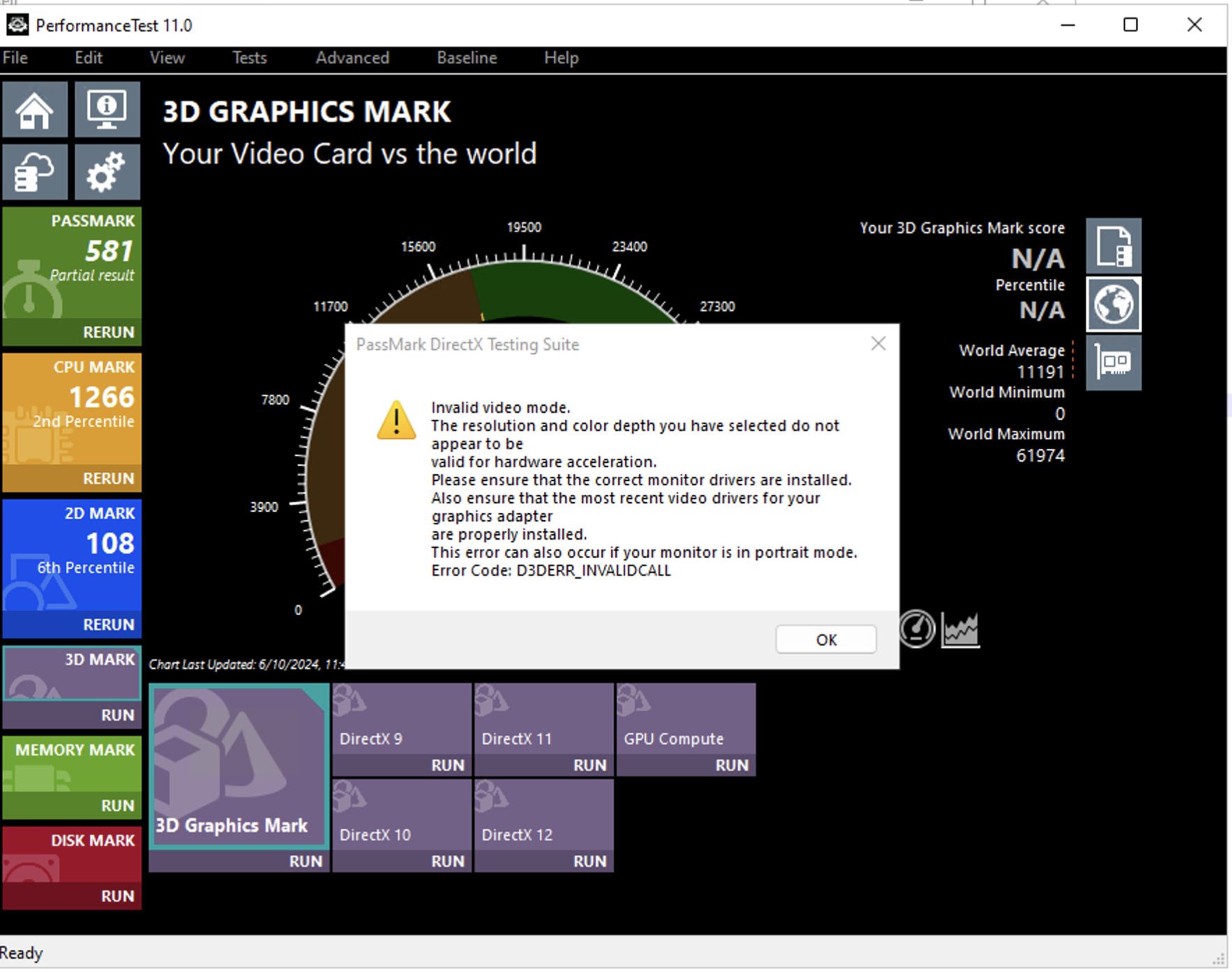
Task: Select the GPU Compute test tile
Action: click(x=686, y=718)
